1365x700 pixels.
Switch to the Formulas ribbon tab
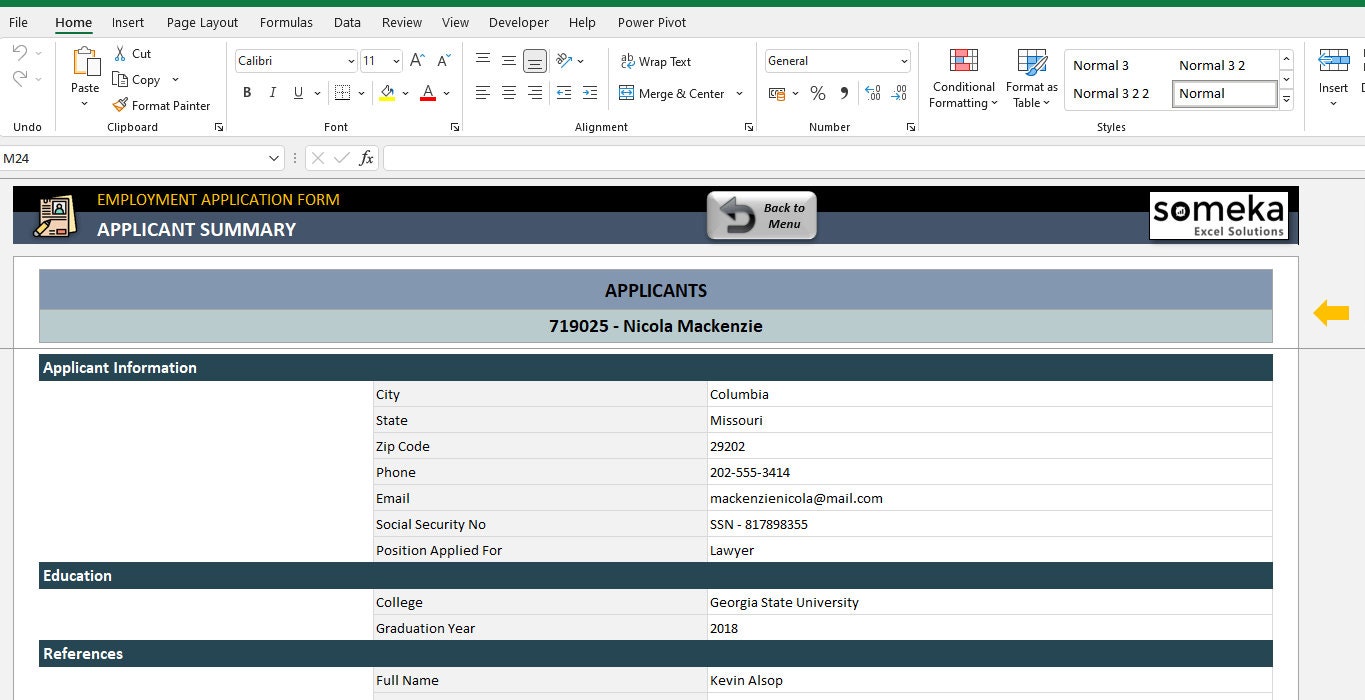coord(285,22)
